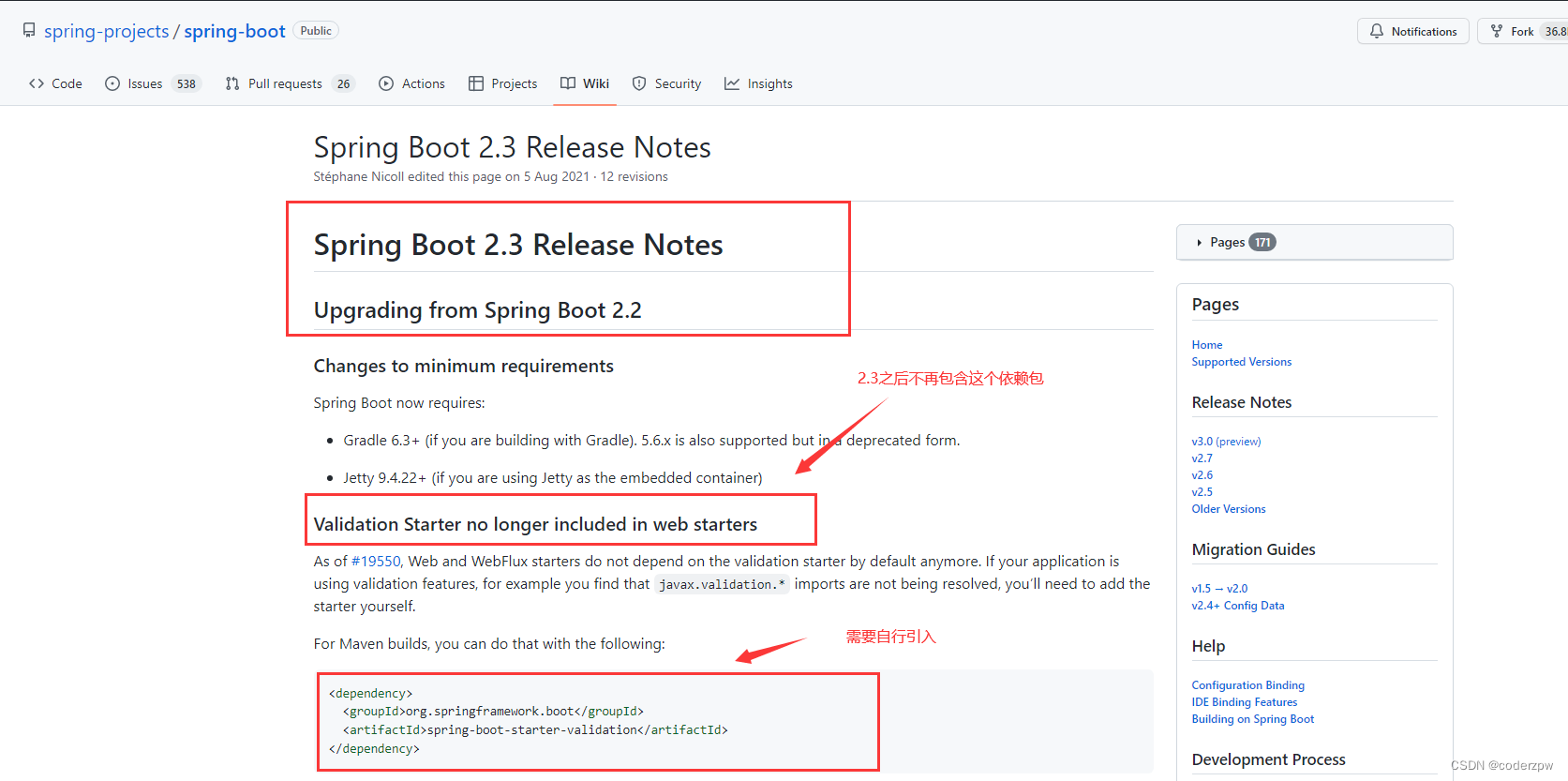Click the Fork icon

click(1497, 31)
